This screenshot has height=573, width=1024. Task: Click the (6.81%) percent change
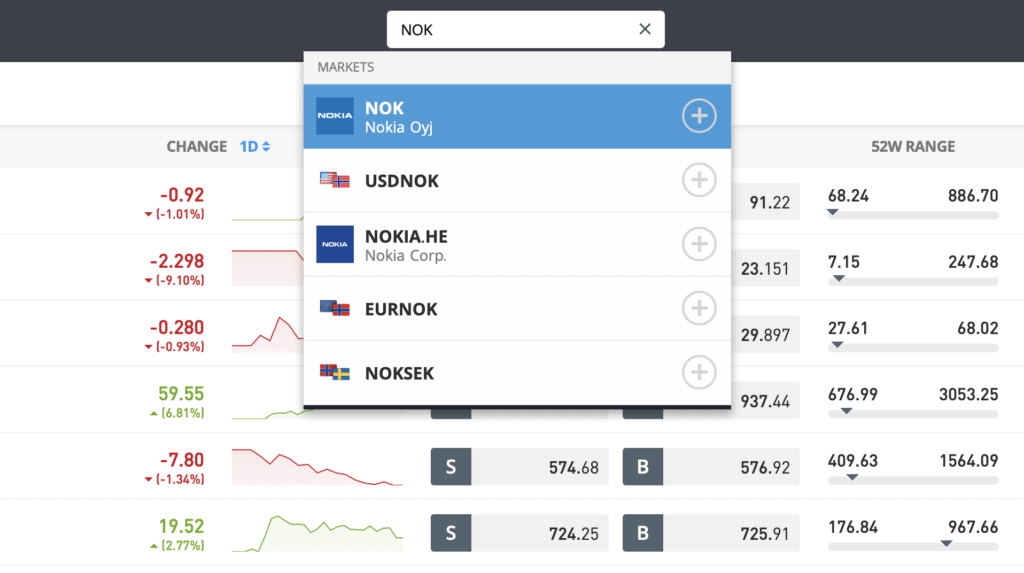182,413
